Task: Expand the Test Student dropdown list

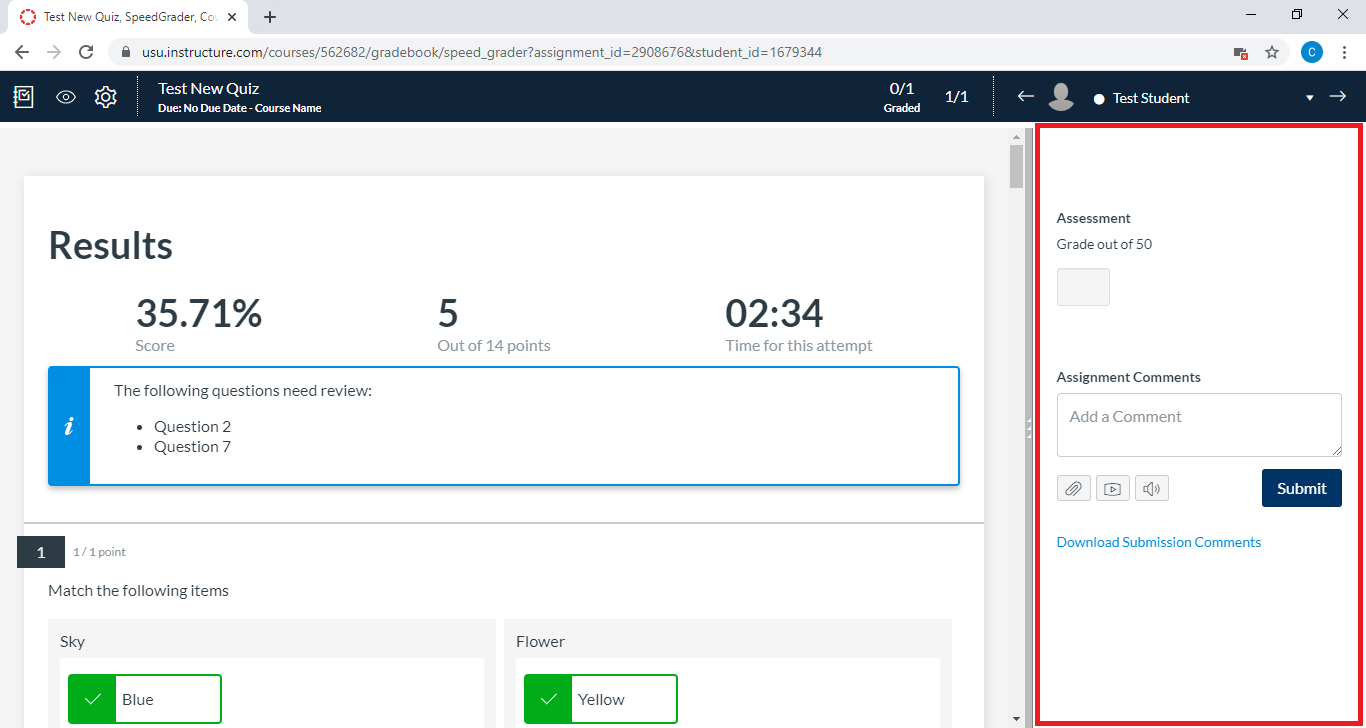Action: 1309,98
